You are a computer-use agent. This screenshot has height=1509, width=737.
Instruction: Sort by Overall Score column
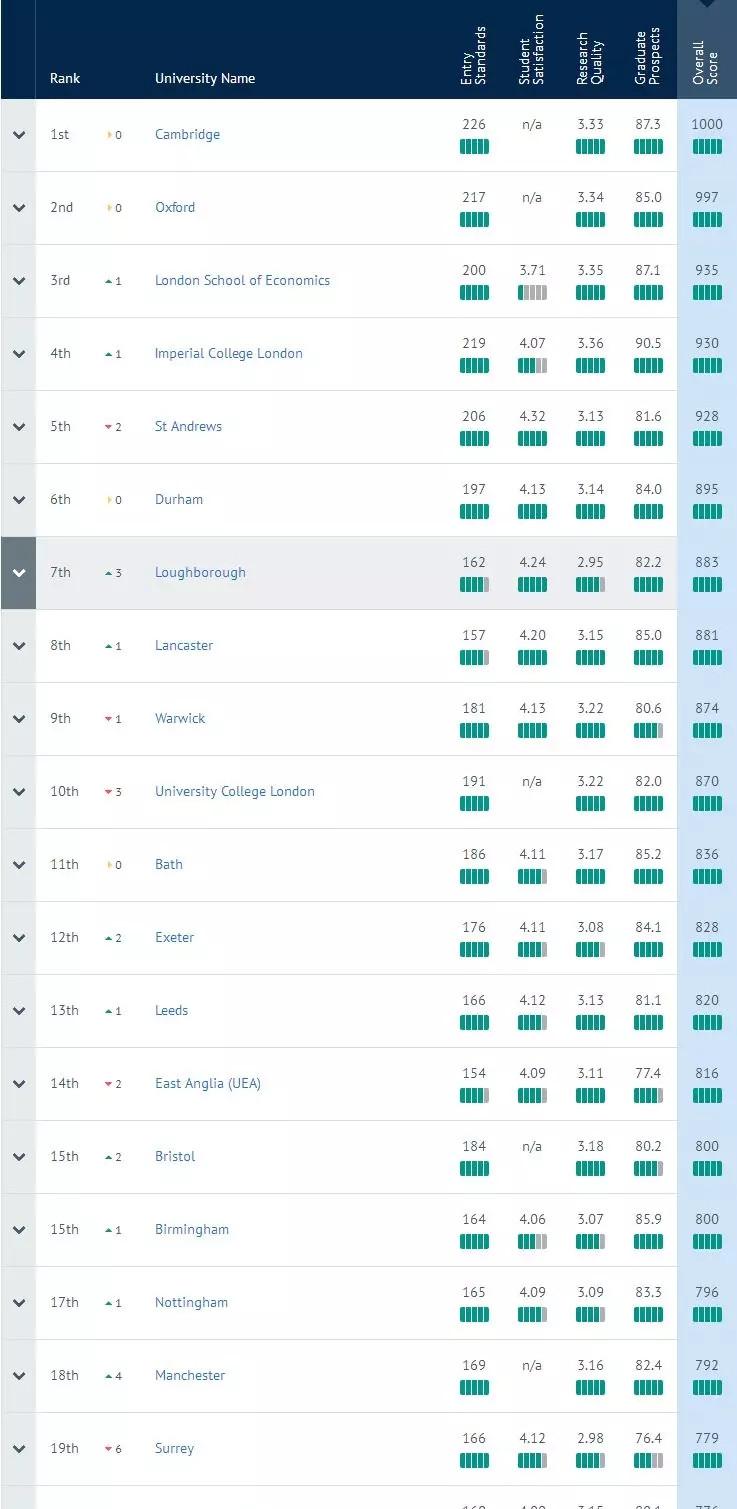706,62
